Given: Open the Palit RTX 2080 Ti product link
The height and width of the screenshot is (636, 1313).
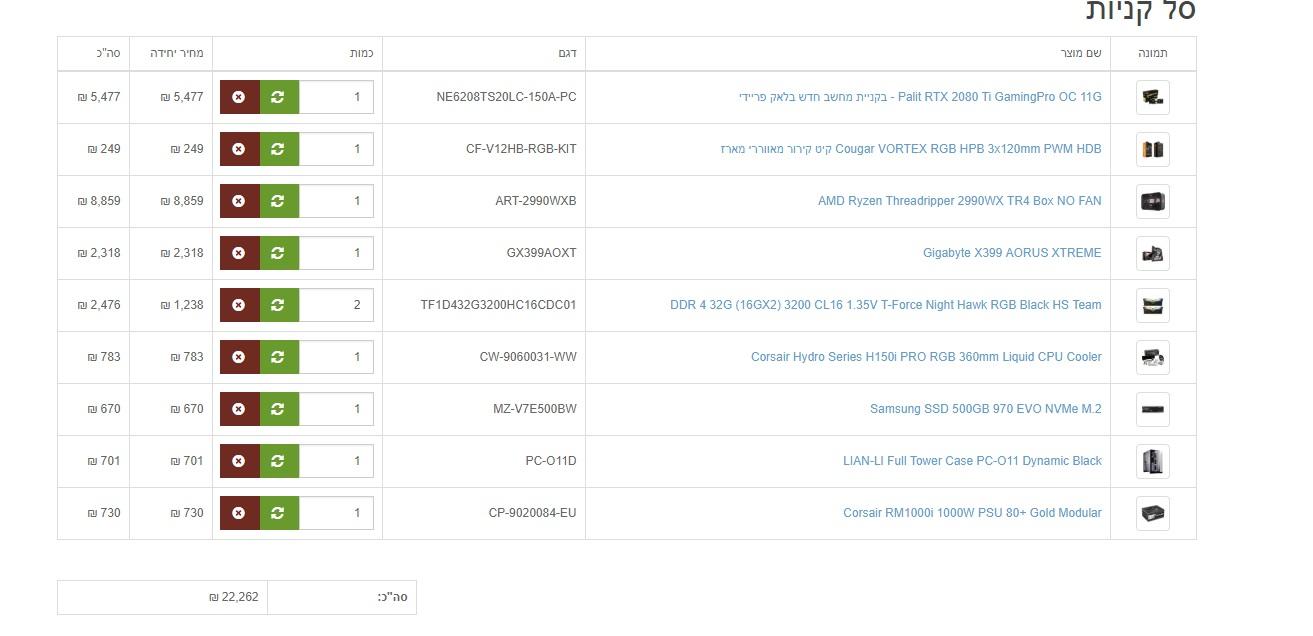Looking at the screenshot, I should click(x=920, y=97).
